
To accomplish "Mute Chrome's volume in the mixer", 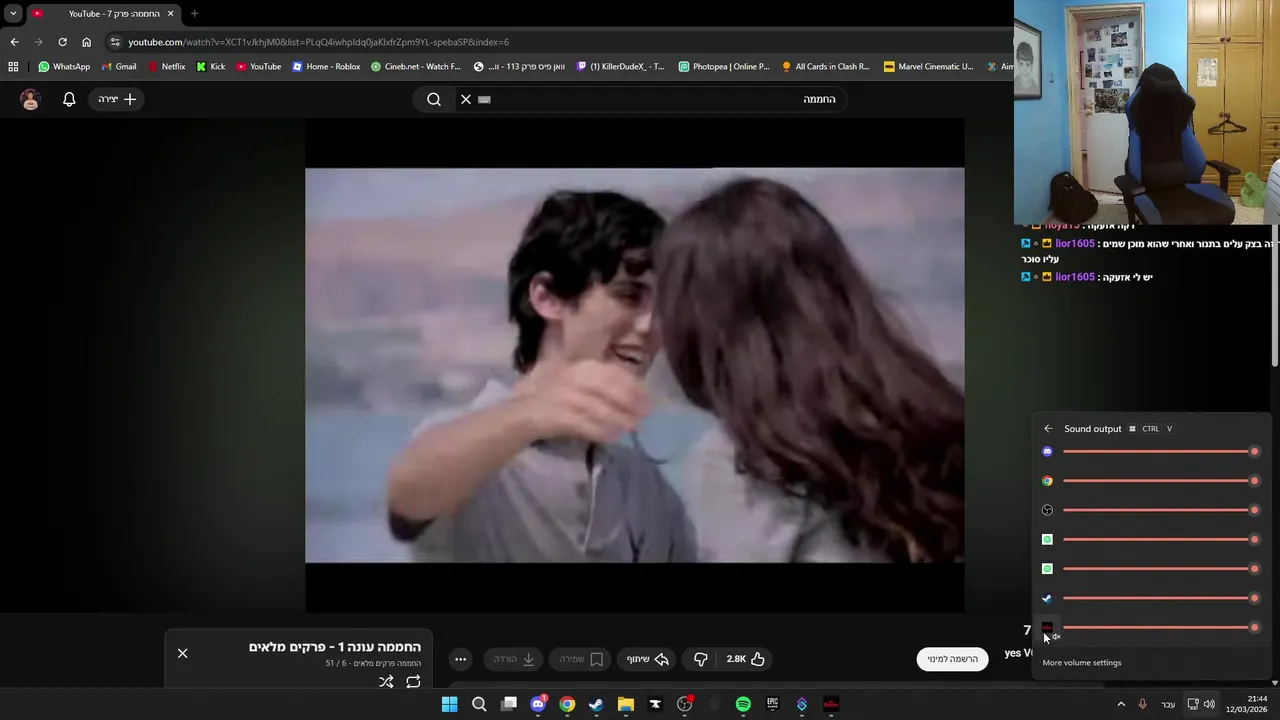I will pyautogui.click(x=1047, y=481).
